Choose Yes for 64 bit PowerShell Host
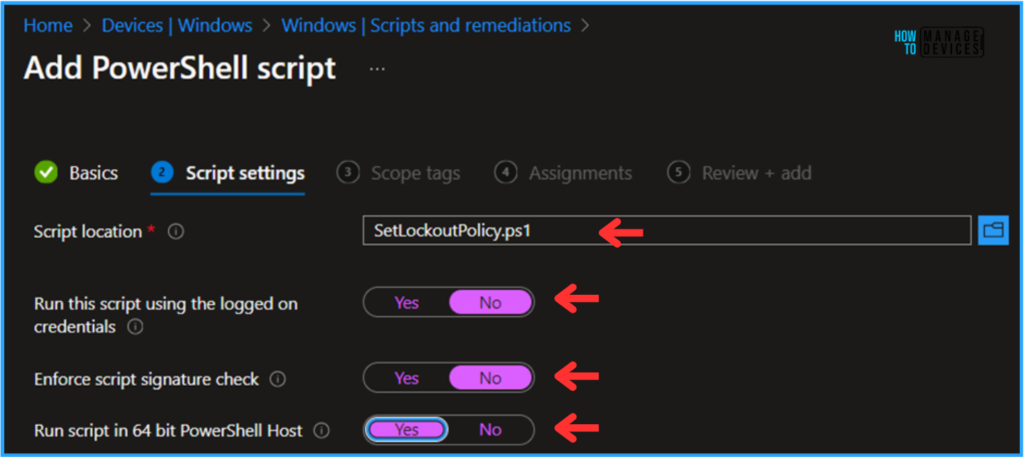The height and width of the screenshot is (459, 1024). click(x=406, y=430)
